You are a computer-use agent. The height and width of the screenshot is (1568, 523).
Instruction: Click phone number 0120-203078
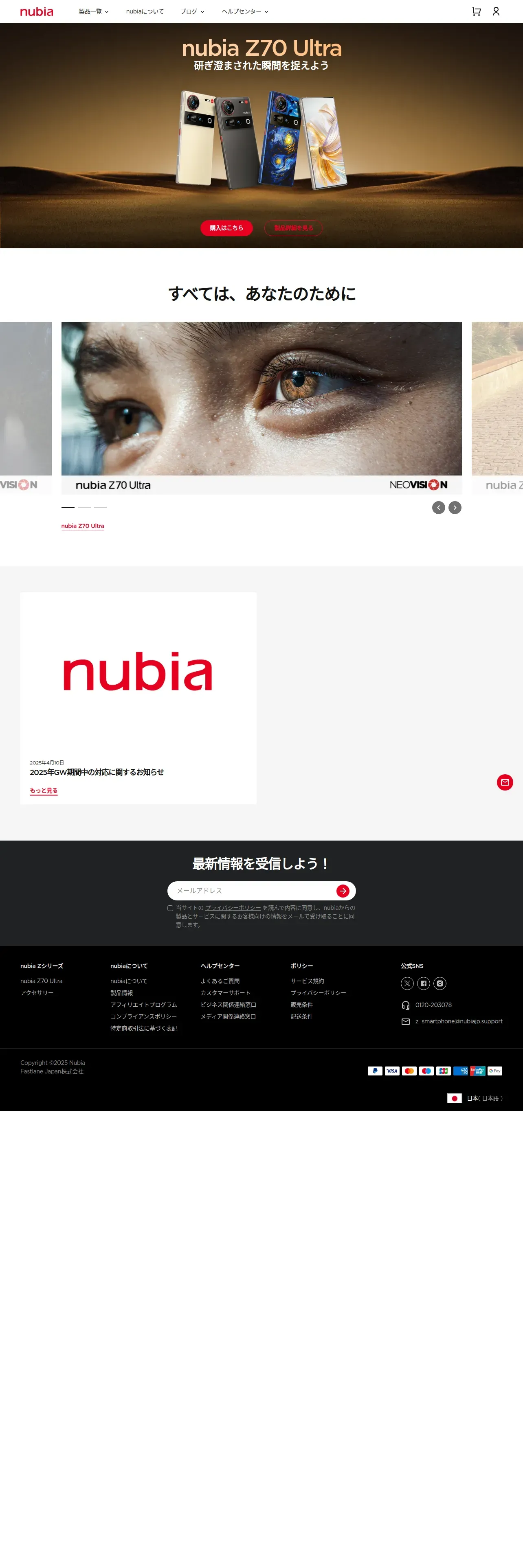(433, 1005)
